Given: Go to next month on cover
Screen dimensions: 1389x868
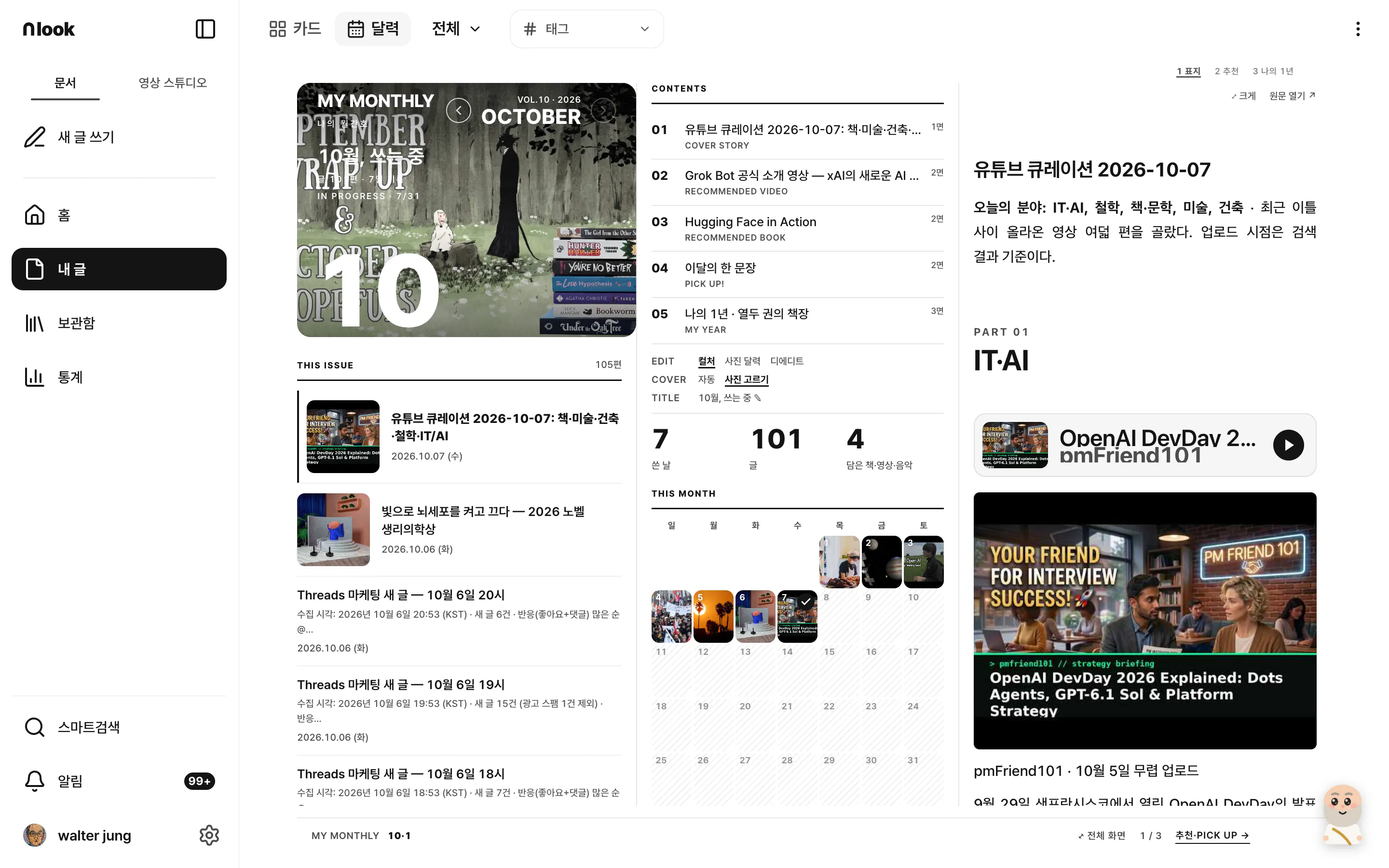Looking at the screenshot, I should pos(603,110).
